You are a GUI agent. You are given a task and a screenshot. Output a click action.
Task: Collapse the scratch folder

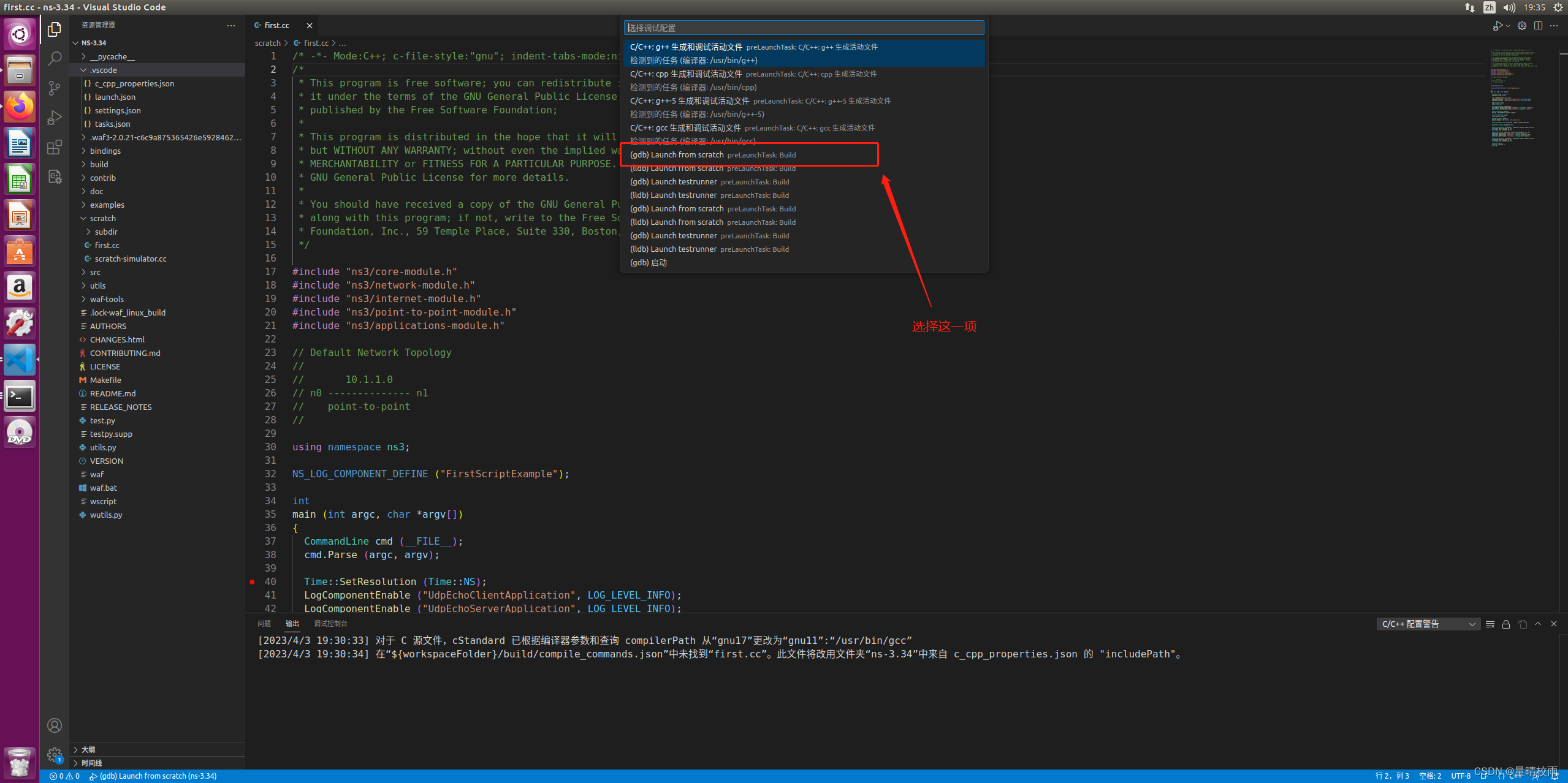(x=102, y=219)
